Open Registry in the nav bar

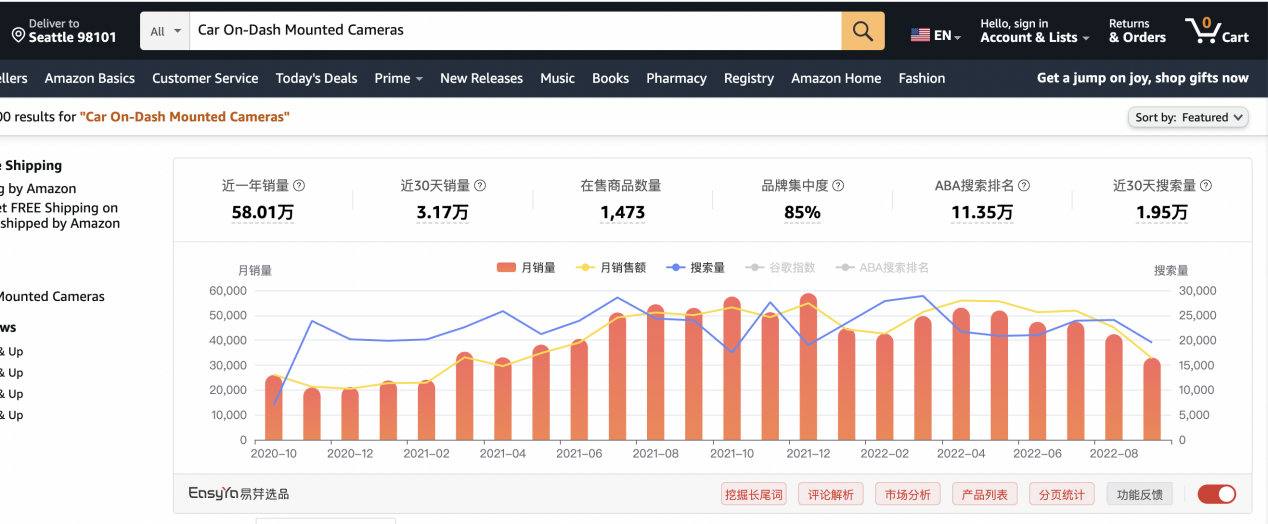pos(749,78)
